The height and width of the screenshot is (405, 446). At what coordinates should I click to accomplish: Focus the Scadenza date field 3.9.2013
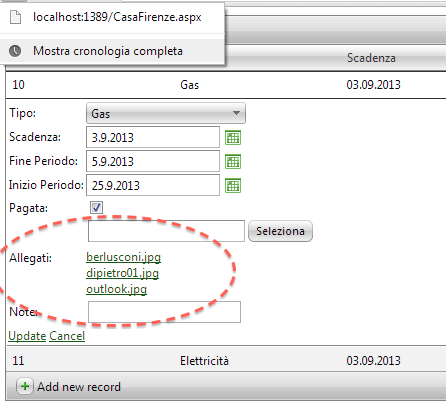pyautogui.click(x=153, y=137)
